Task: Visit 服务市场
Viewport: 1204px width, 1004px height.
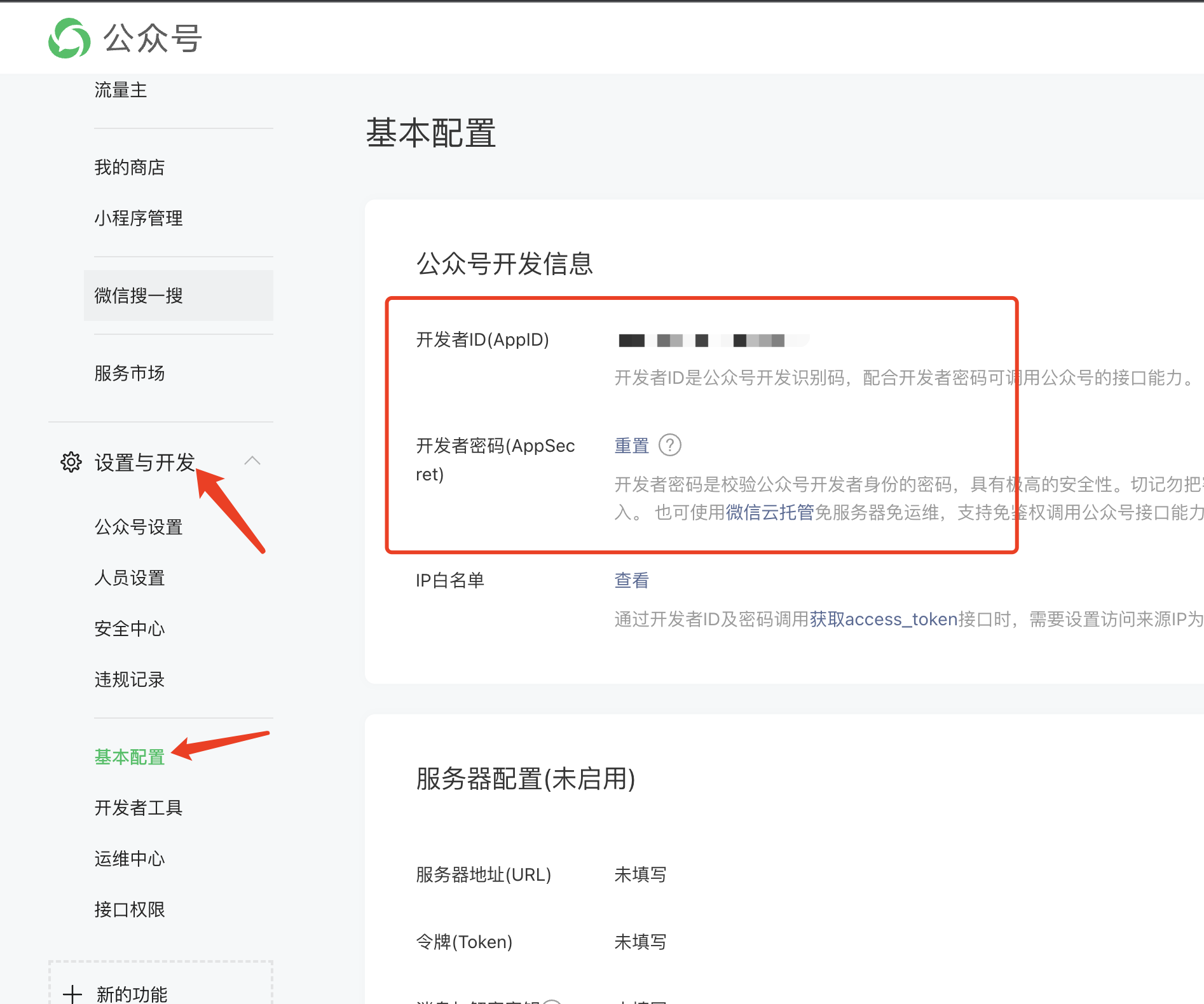Action: (x=130, y=374)
